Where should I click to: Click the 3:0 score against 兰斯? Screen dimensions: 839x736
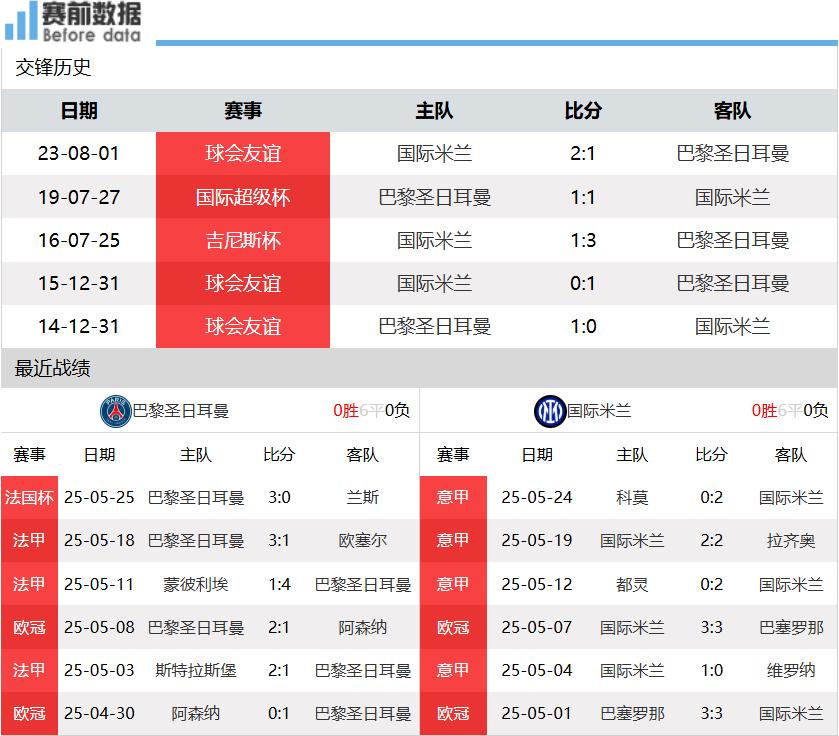(x=279, y=497)
